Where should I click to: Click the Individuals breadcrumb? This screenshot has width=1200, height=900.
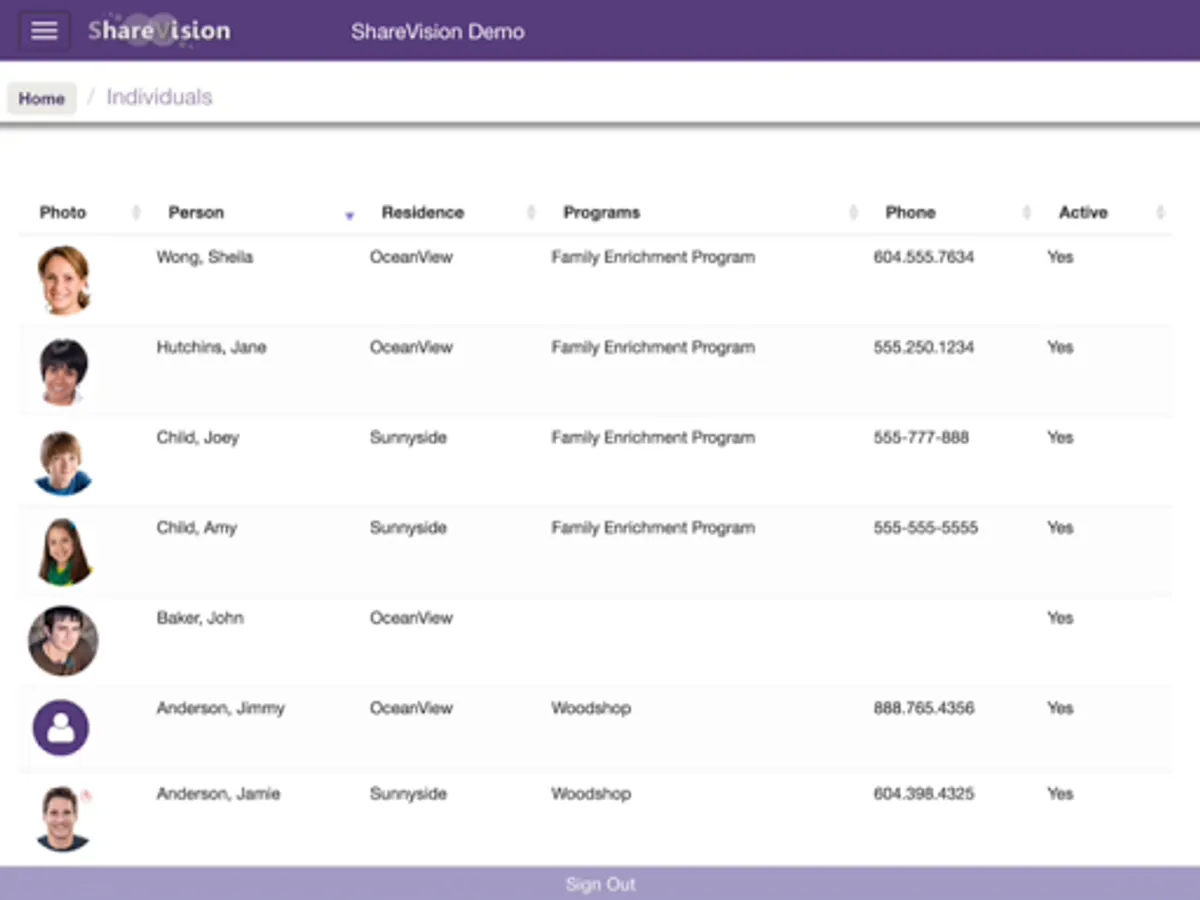click(159, 97)
